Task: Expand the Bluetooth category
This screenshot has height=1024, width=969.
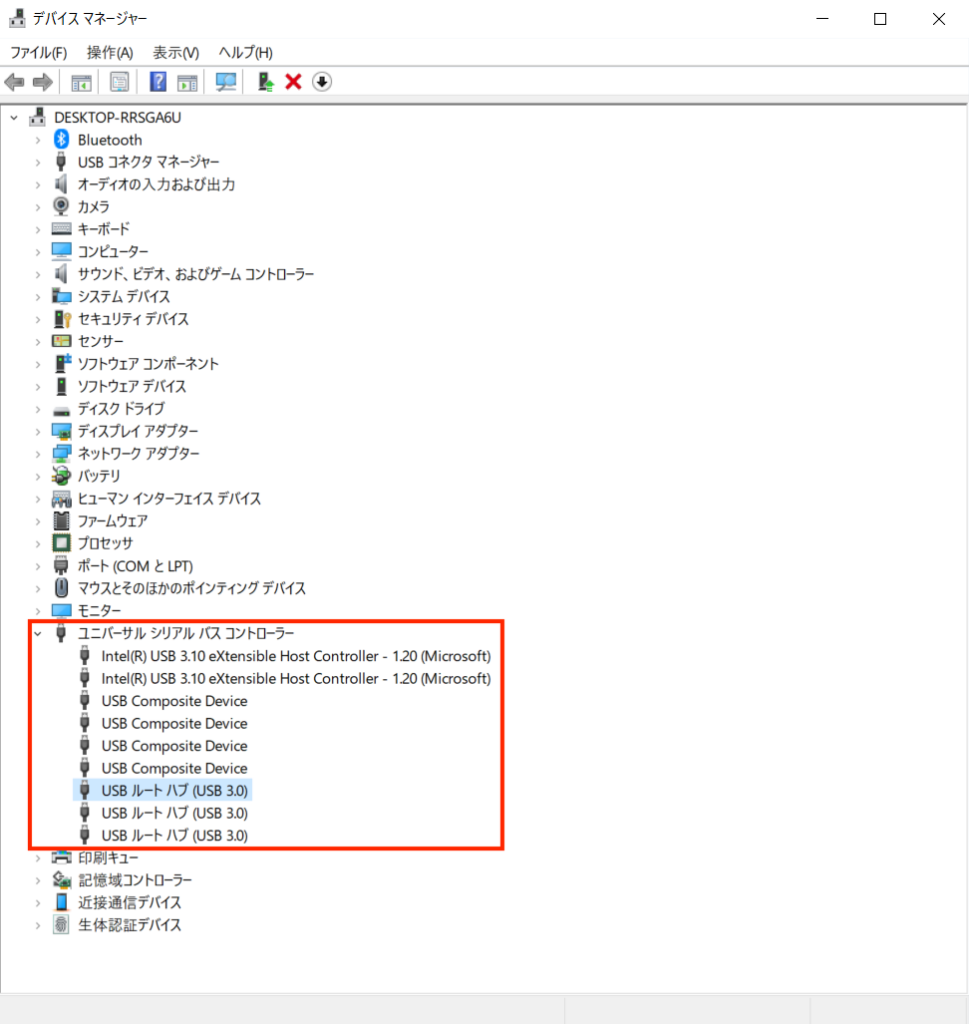Action: (x=38, y=140)
